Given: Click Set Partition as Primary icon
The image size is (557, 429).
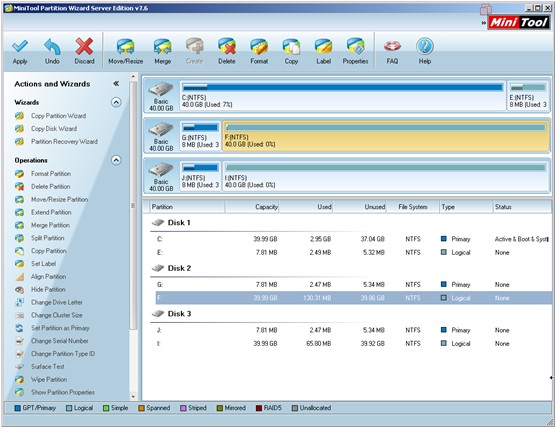Looking at the screenshot, I should coord(20,328).
